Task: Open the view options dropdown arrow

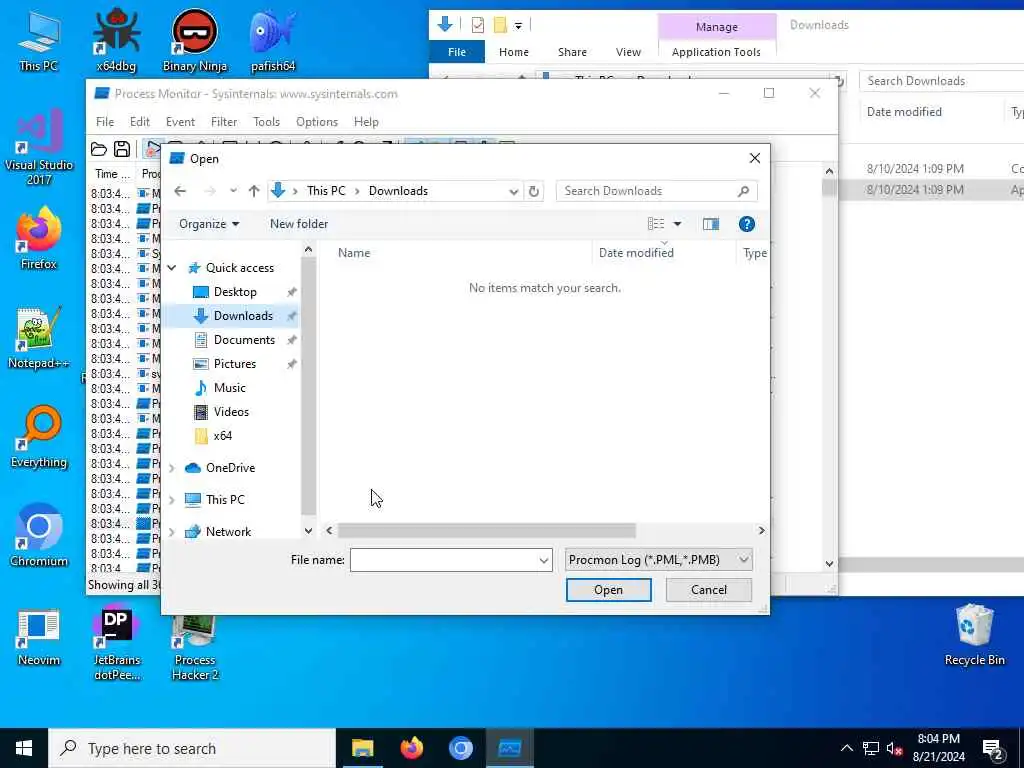Action: point(678,224)
